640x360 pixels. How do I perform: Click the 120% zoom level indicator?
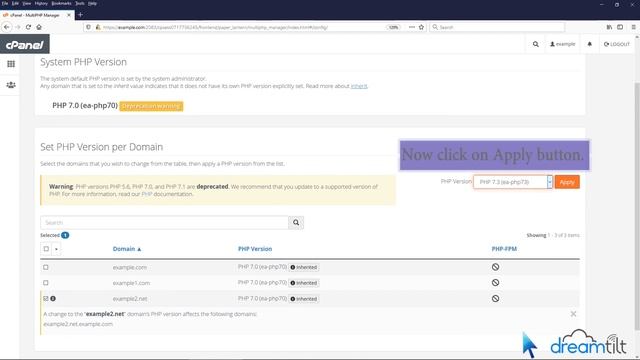coord(393,27)
